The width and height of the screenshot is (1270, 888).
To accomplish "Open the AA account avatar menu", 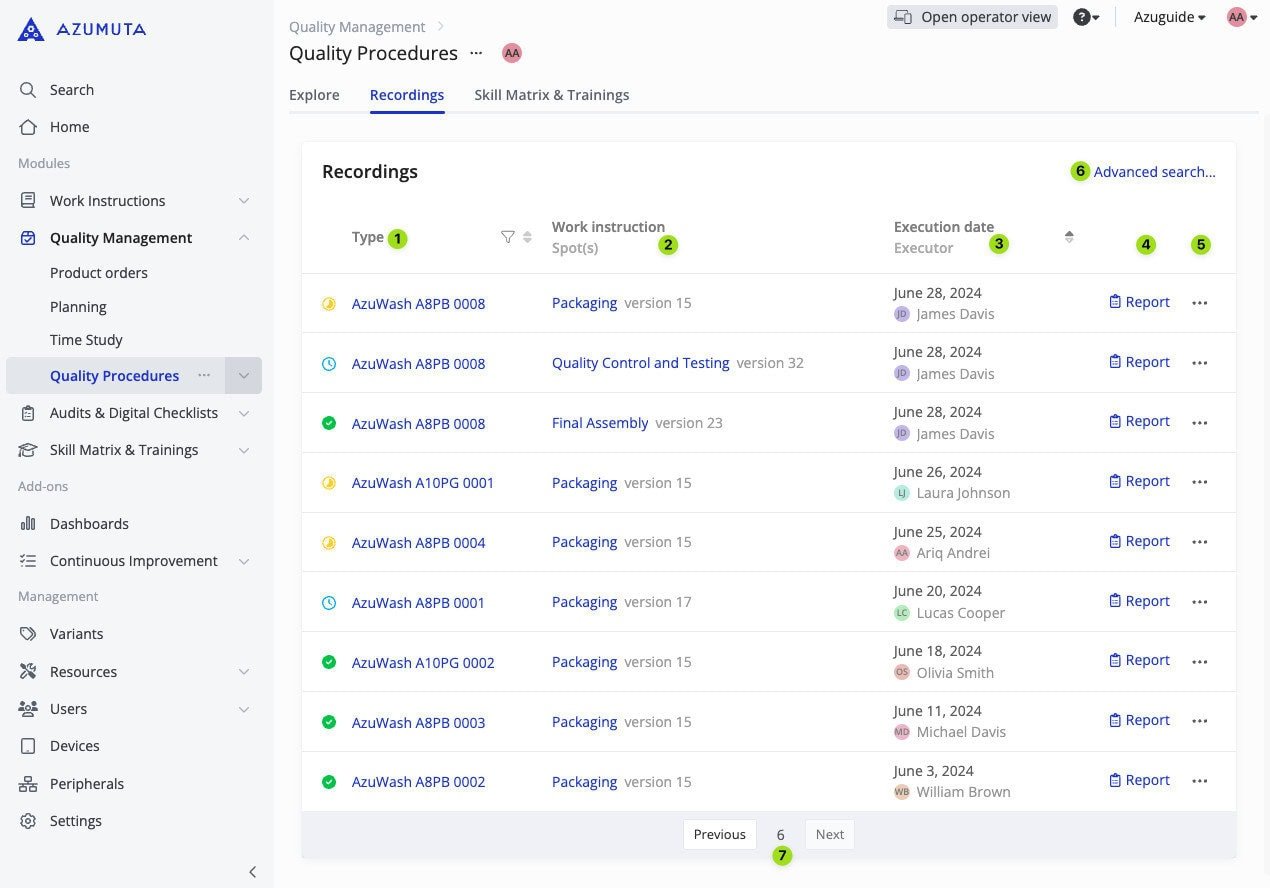I will pyautogui.click(x=1236, y=17).
